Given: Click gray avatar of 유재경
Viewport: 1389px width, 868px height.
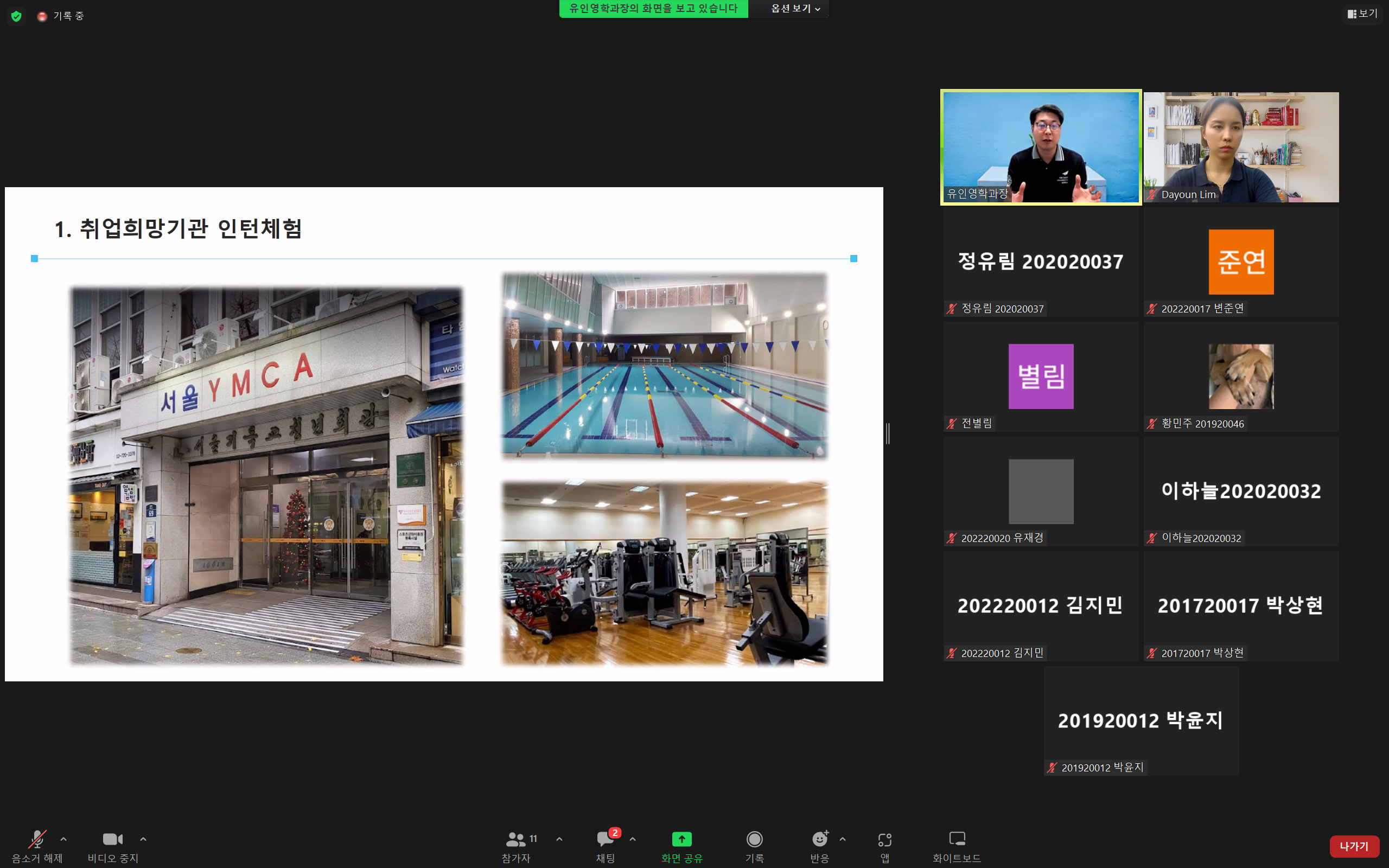Looking at the screenshot, I should pyautogui.click(x=1041, y=492).
